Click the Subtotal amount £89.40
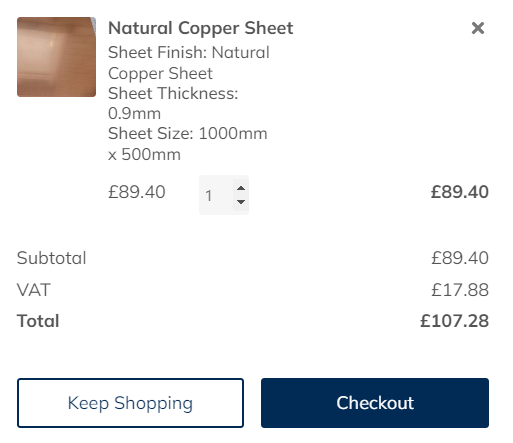Image resolution: width=513 pixels, height=443 pixels. coord(460,258)
